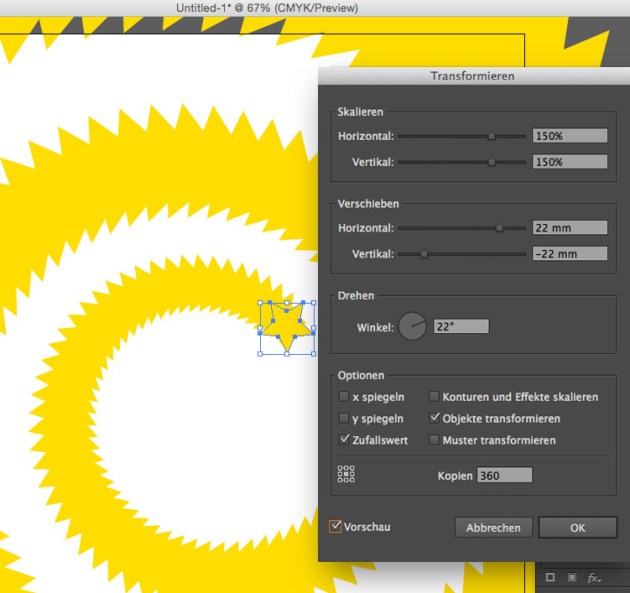Select the yellow star on canvas
The height and width of the screenshot is (593, 630).
[x=288, y=328]
